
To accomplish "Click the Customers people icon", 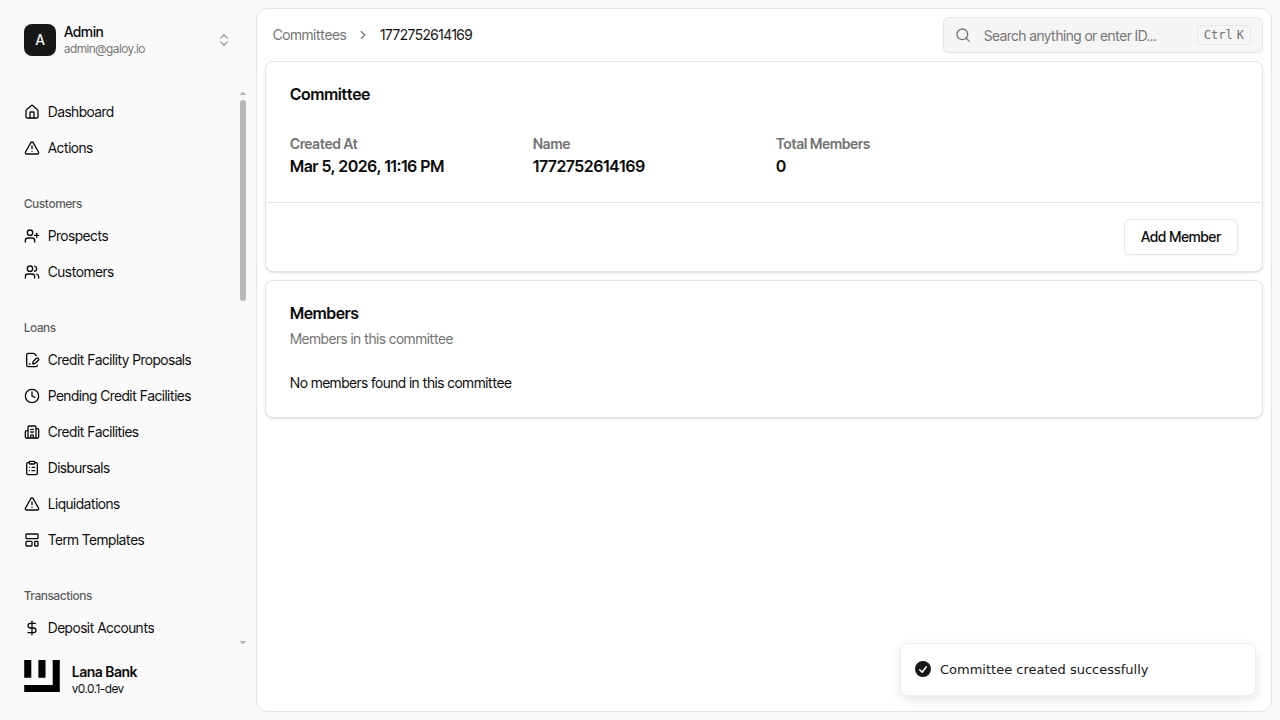I will click(32, 272).
